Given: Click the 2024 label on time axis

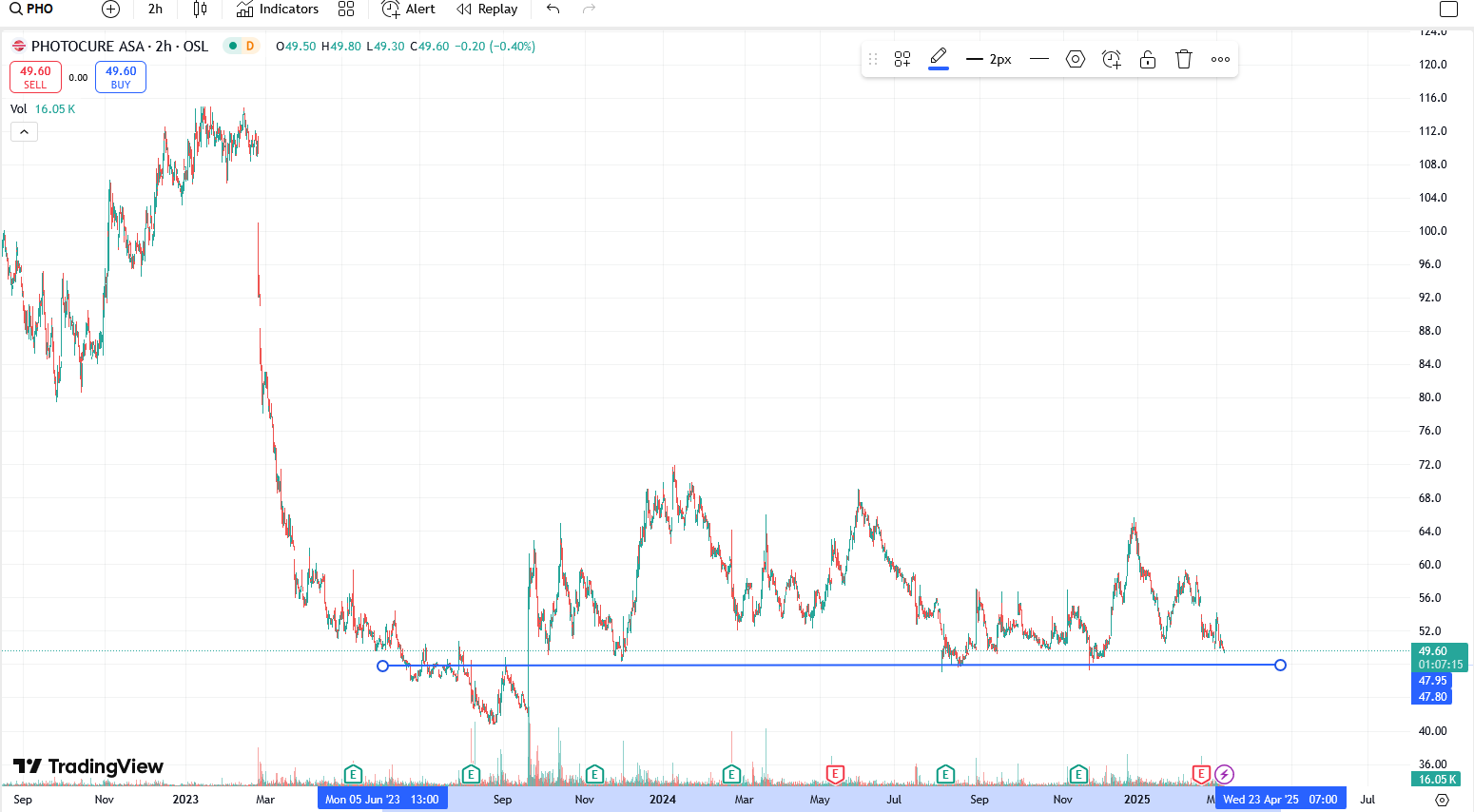Looking at the screenshot, I should (663, 800).
